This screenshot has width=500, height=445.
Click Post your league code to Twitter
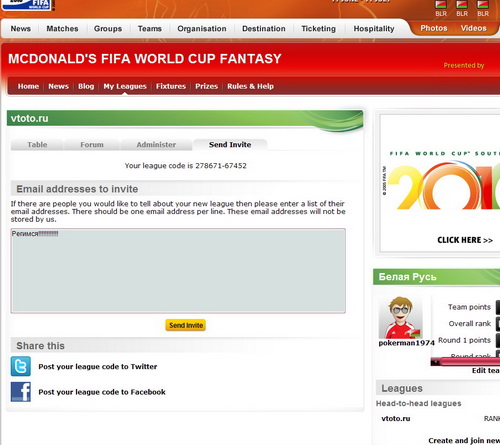[x=98, y=366]
